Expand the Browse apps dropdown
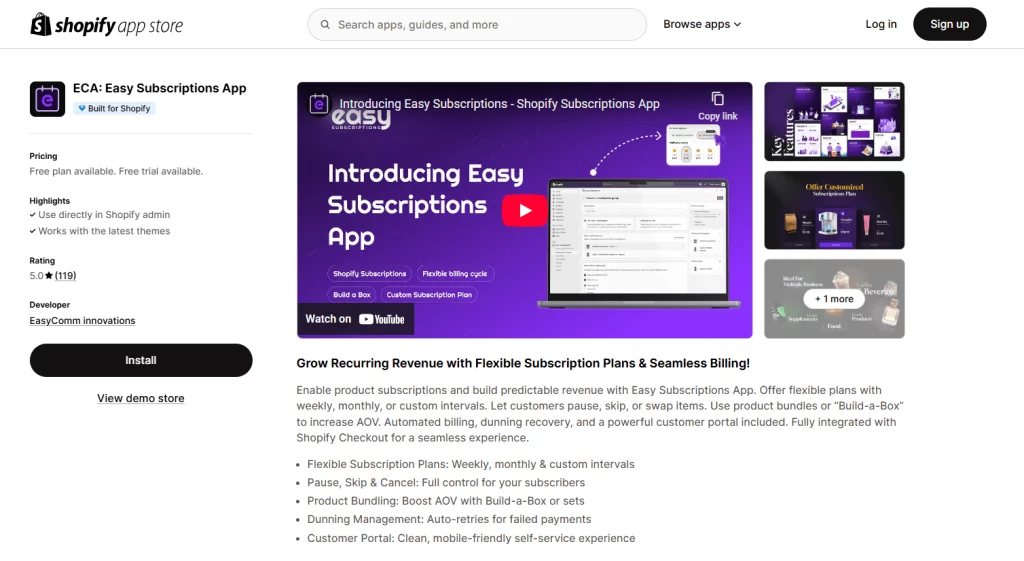 tap(702, 24)
